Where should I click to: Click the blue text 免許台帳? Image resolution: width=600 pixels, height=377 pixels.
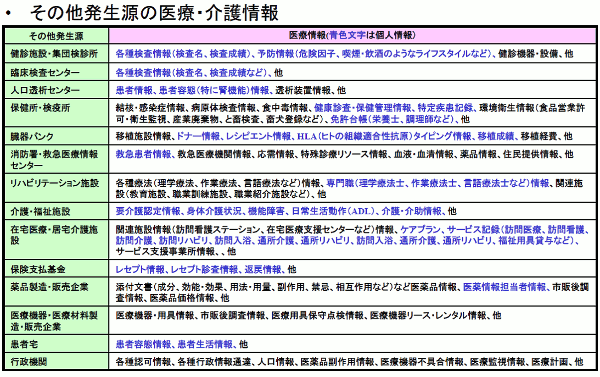pyautogui.click(x=348, y=119)
